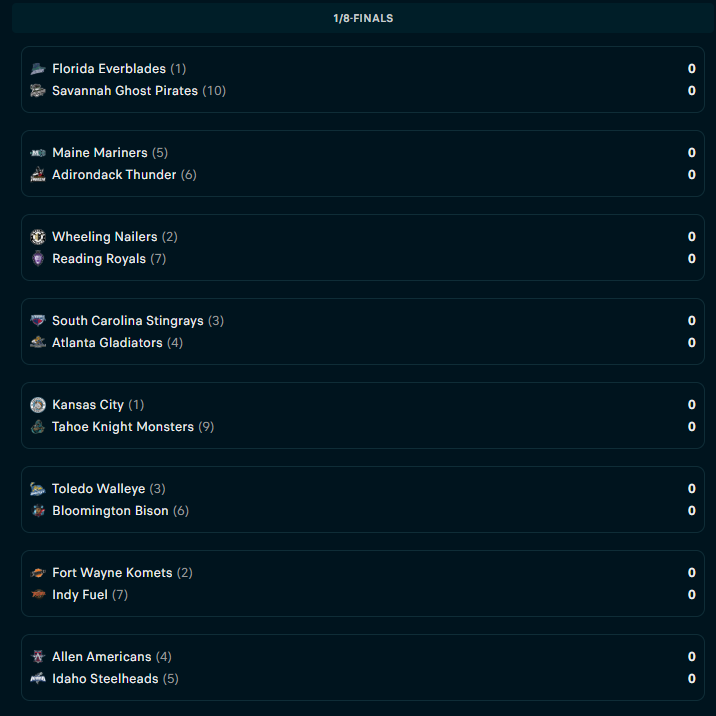Select Atlanta Gladiators team name

click(107, 343)
